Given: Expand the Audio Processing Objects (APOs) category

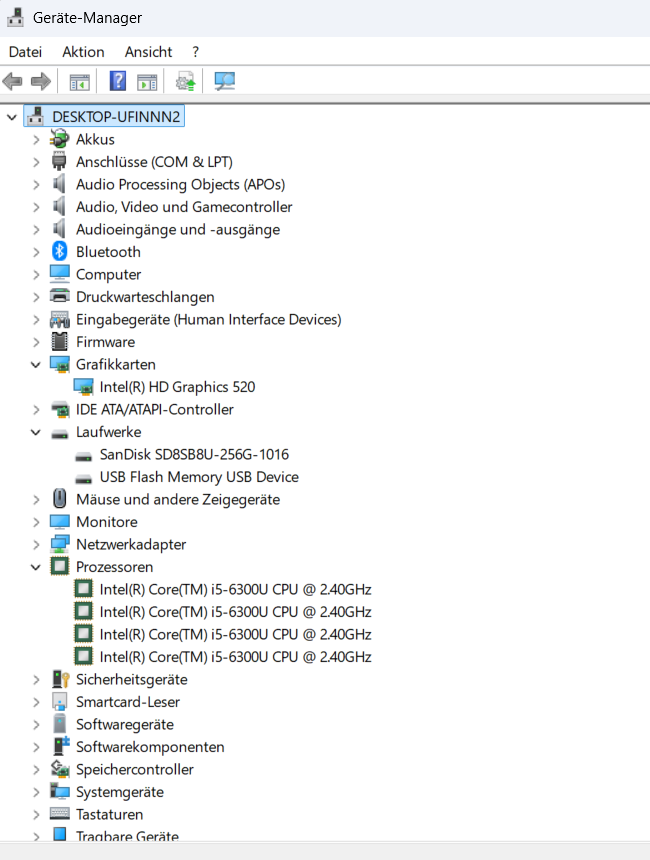Looking at the screenshot, I should pos(36,184).
